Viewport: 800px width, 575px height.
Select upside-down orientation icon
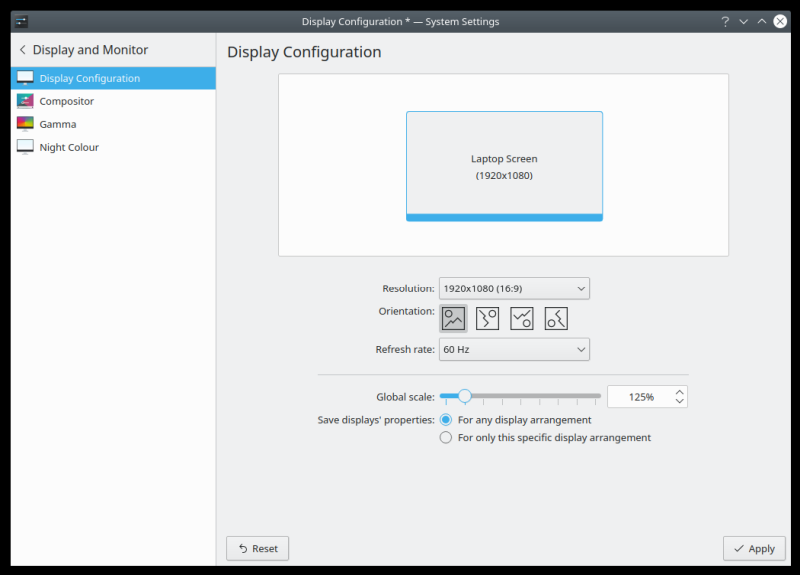[x=521, y=319]
